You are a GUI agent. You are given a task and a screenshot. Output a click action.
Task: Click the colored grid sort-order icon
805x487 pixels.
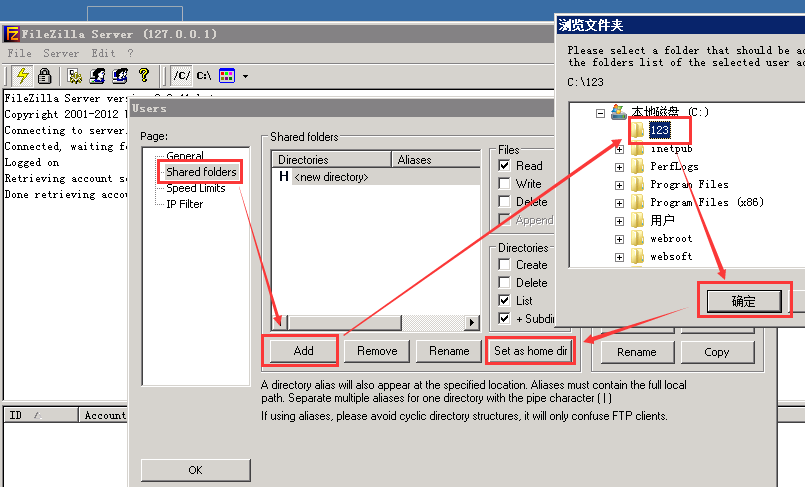click(227, 75)
